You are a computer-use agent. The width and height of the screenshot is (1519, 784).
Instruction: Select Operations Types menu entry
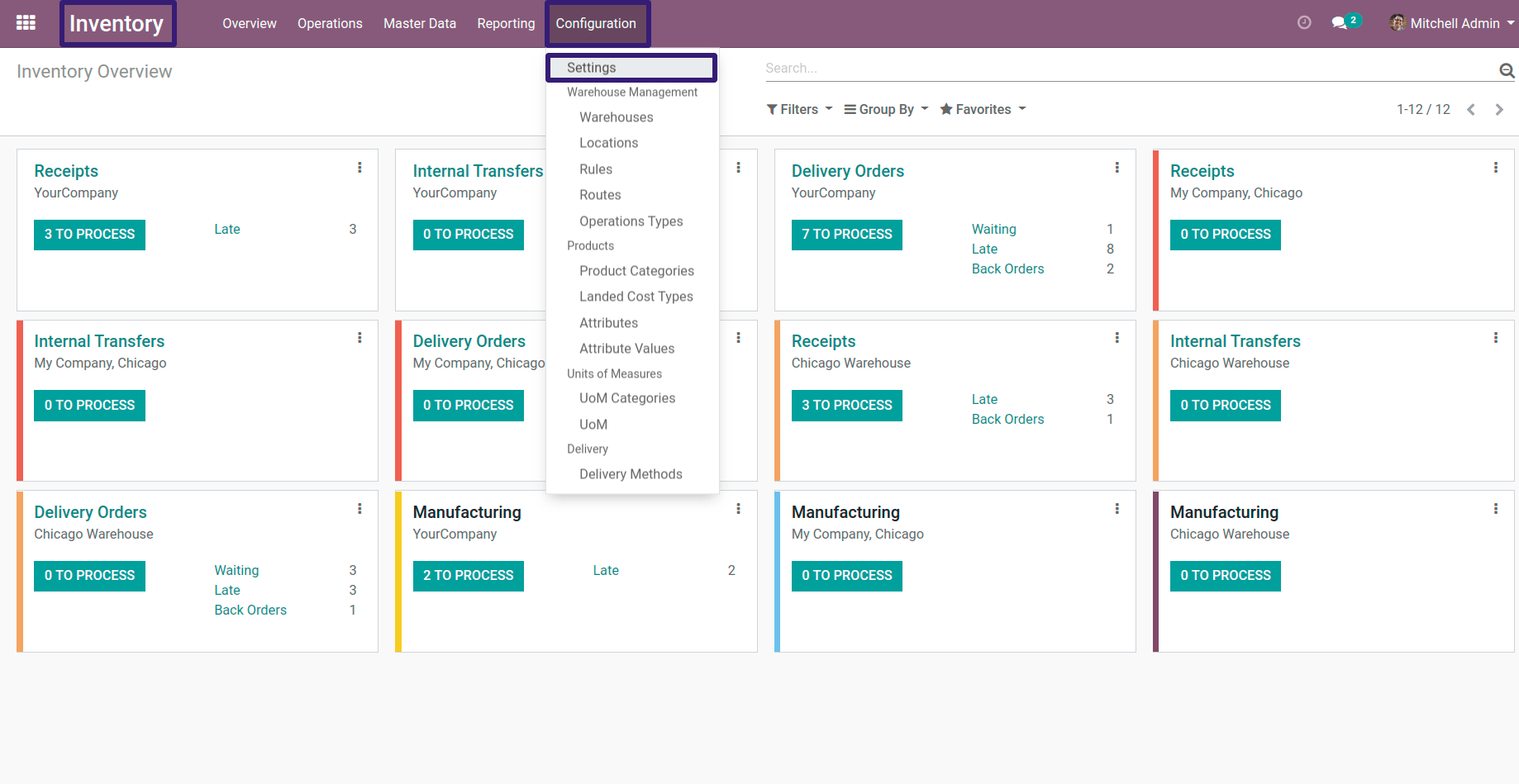(631, 221)
